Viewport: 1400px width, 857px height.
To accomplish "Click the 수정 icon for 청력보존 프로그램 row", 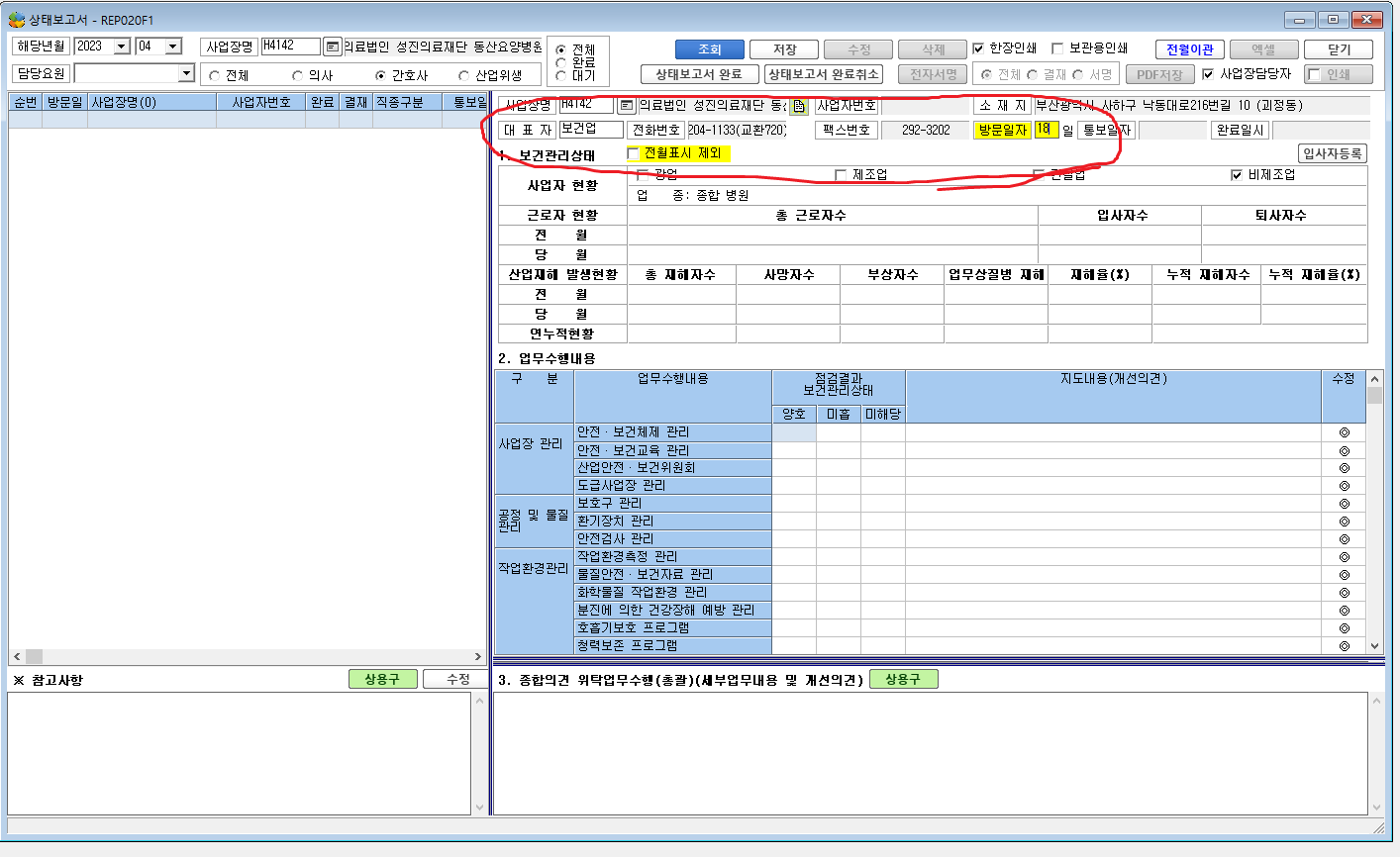I will coord(1344,646).
